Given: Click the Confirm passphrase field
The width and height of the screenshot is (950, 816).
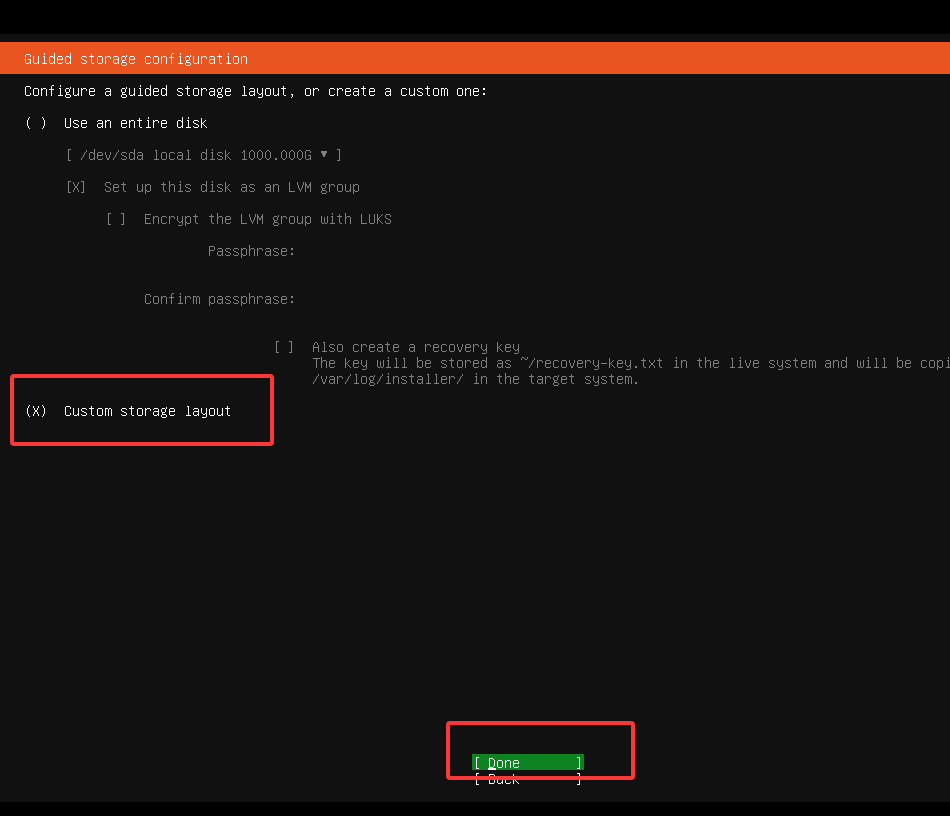Looking at the screenshot, I should coord(400,299).
